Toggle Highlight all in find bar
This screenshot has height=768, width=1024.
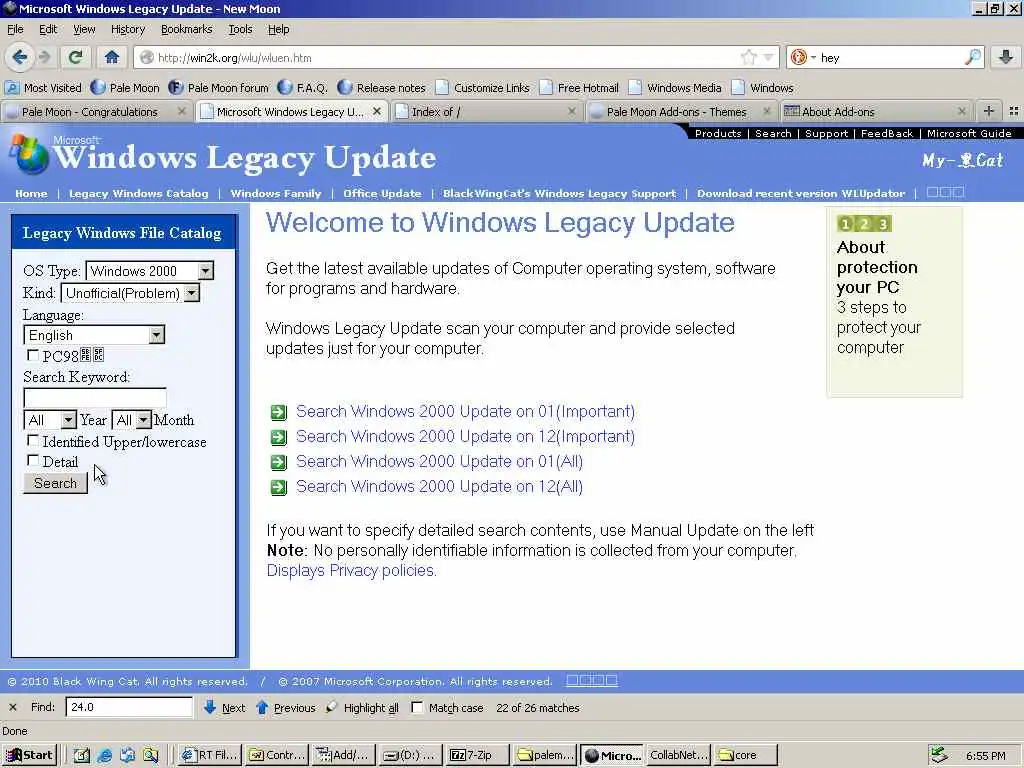point(362,707)
